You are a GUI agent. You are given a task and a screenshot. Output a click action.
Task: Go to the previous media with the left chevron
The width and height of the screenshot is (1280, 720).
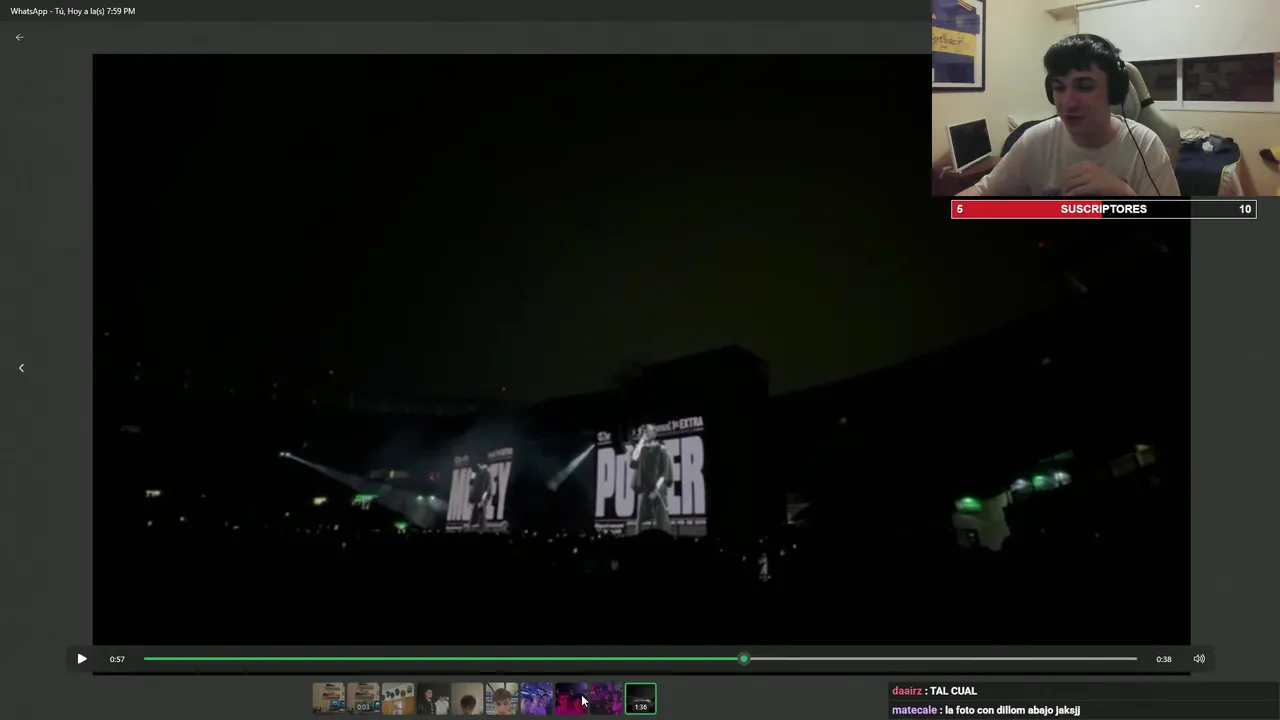click(21, 368)
